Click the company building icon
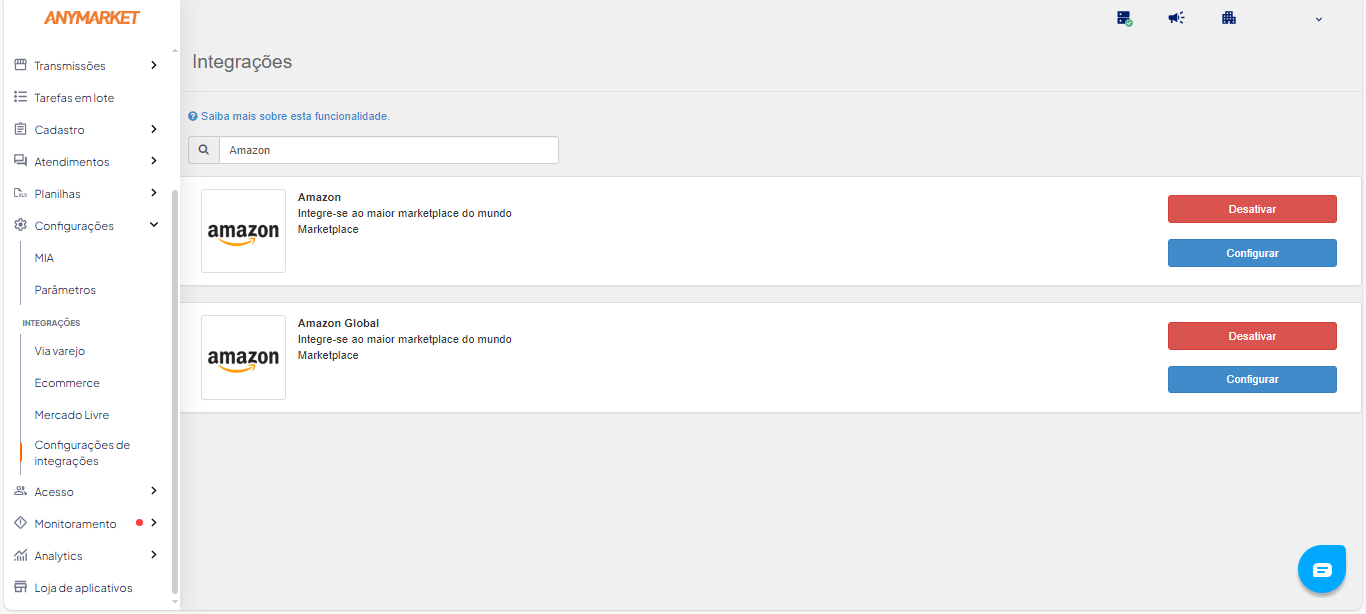Screen dimensions: 1366x614 coord(1229,18)
